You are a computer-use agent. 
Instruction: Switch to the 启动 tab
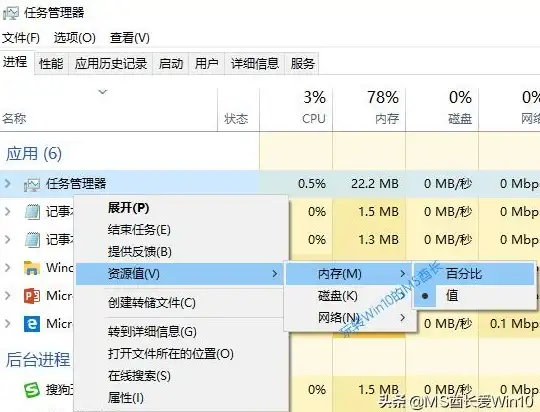[x=171, y=64]
